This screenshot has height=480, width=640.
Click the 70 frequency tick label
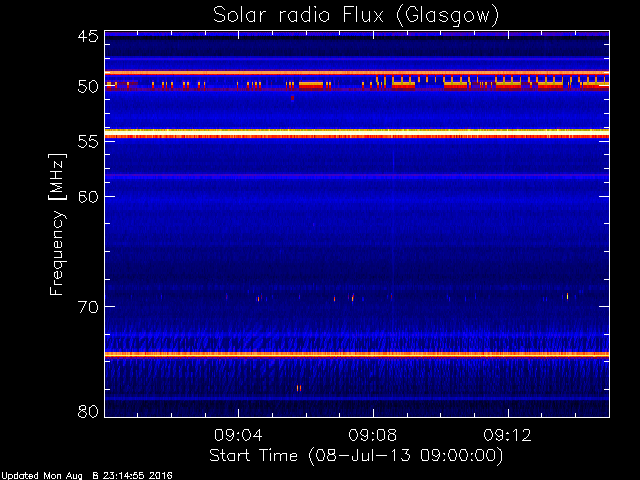pos(88,307)
